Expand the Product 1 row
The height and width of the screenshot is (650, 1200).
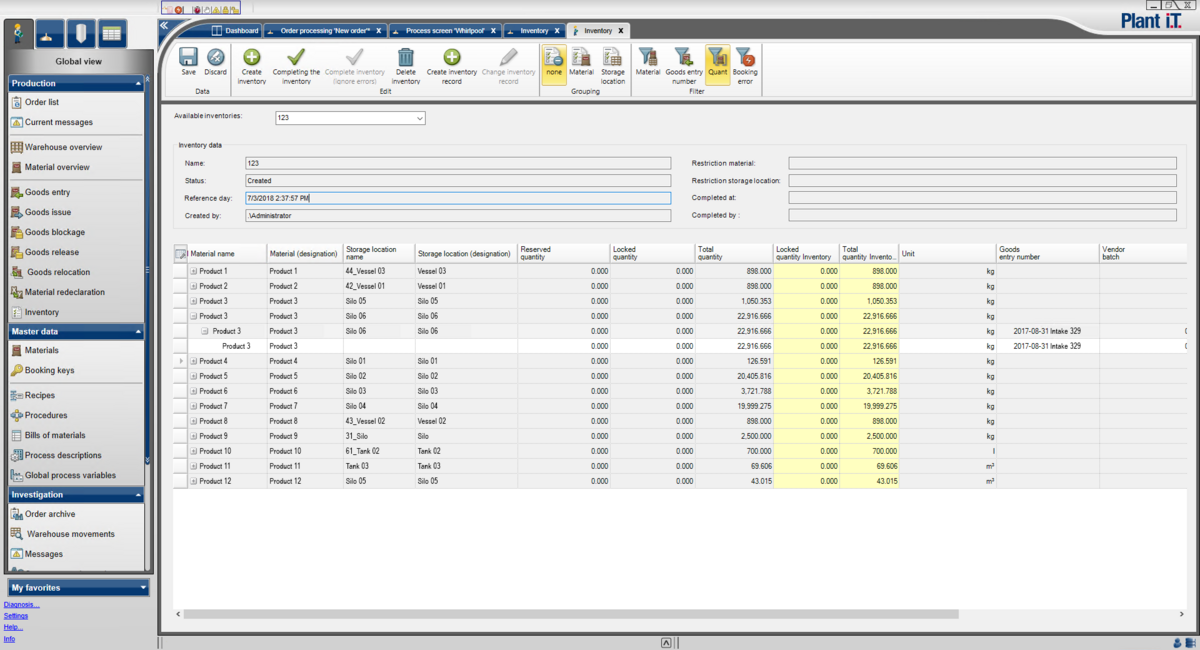click(193, 271)
